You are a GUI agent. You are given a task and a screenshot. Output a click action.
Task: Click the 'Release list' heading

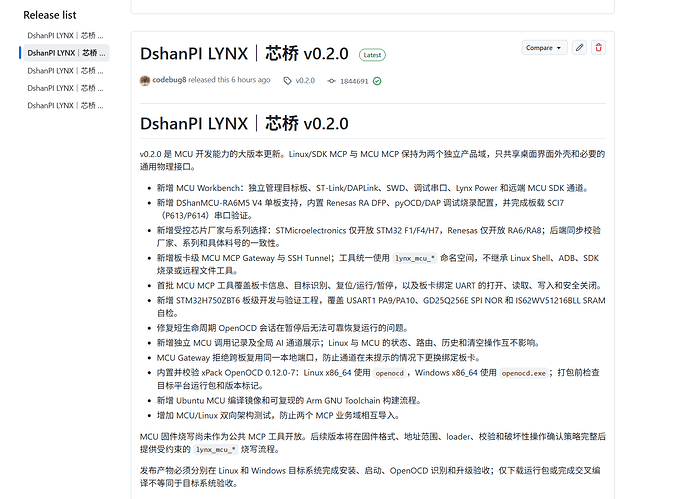[x=50, y=15]
